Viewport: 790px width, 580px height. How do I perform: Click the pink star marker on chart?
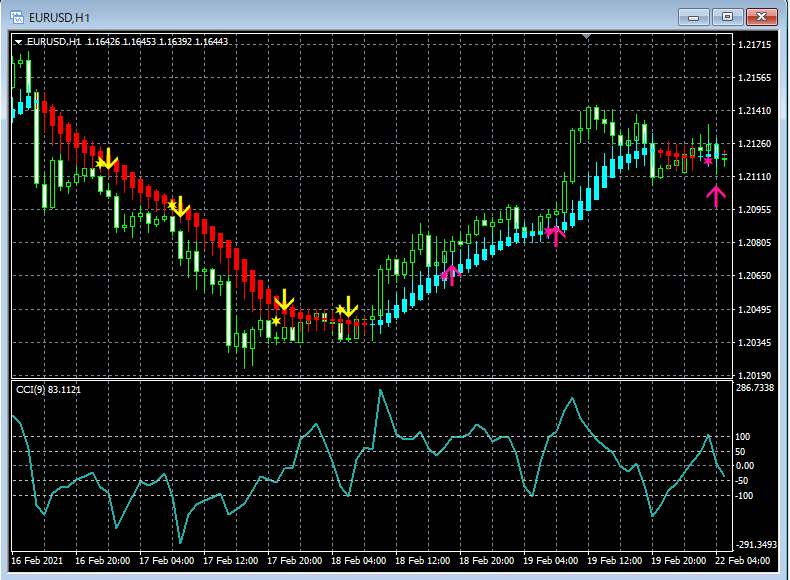[708, 161]
